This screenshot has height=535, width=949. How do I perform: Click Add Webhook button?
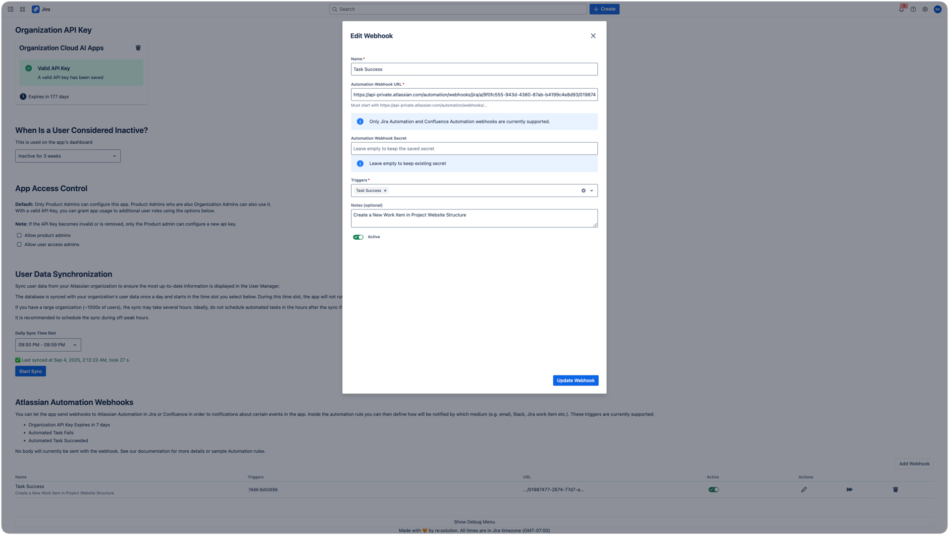(x=914, y=464)
